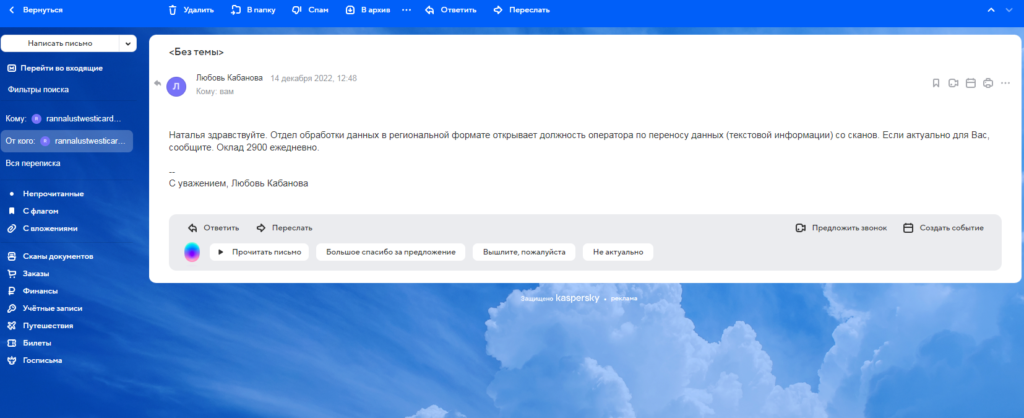Open the Путешествия category

[40, 325]
